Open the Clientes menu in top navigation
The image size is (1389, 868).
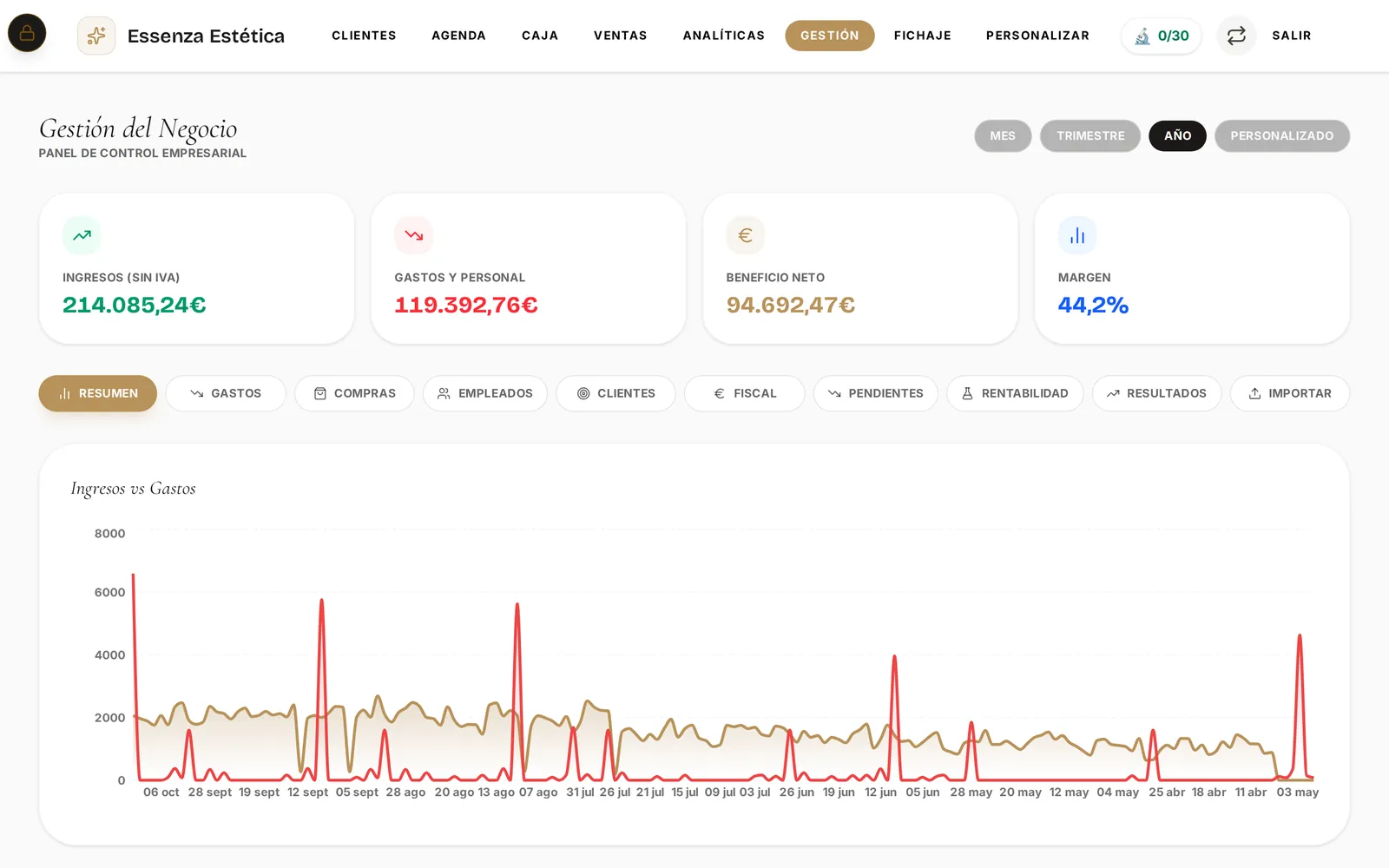(364, 36)
